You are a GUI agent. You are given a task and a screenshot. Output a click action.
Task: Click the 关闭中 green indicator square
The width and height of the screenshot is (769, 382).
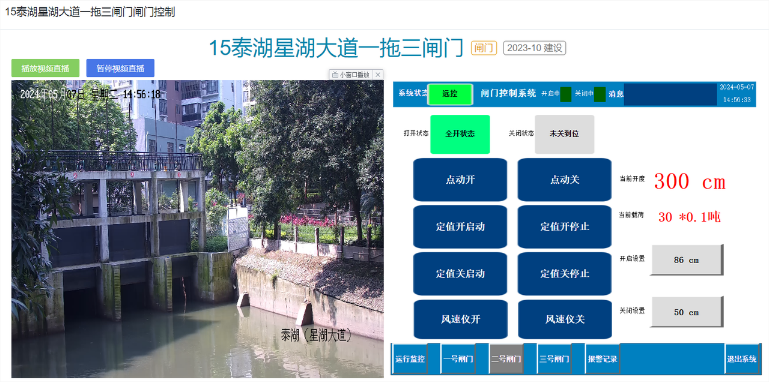tap(599, 94)
